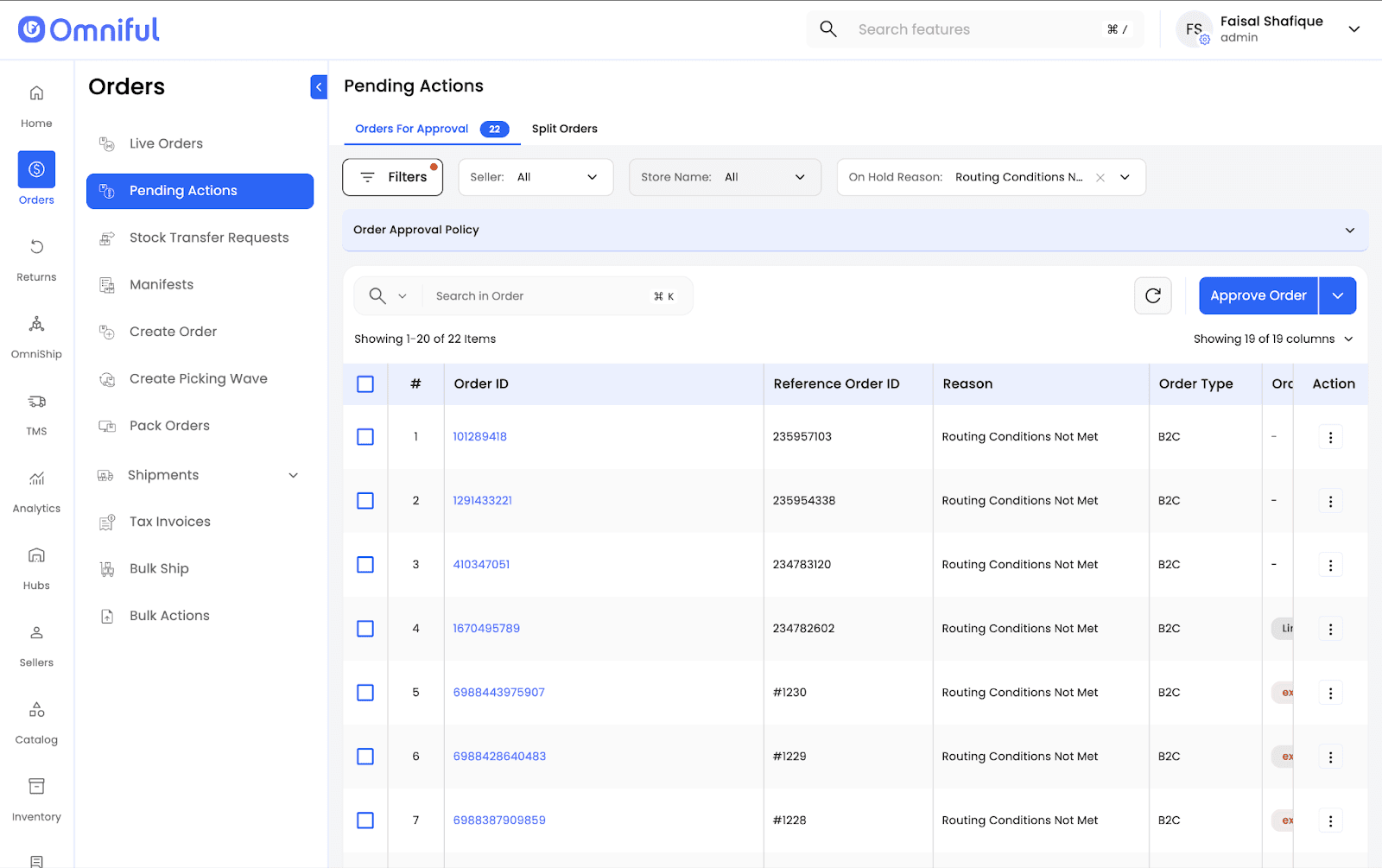
Task: Click the refresh orders icon button
Action: pos(1152,296)
